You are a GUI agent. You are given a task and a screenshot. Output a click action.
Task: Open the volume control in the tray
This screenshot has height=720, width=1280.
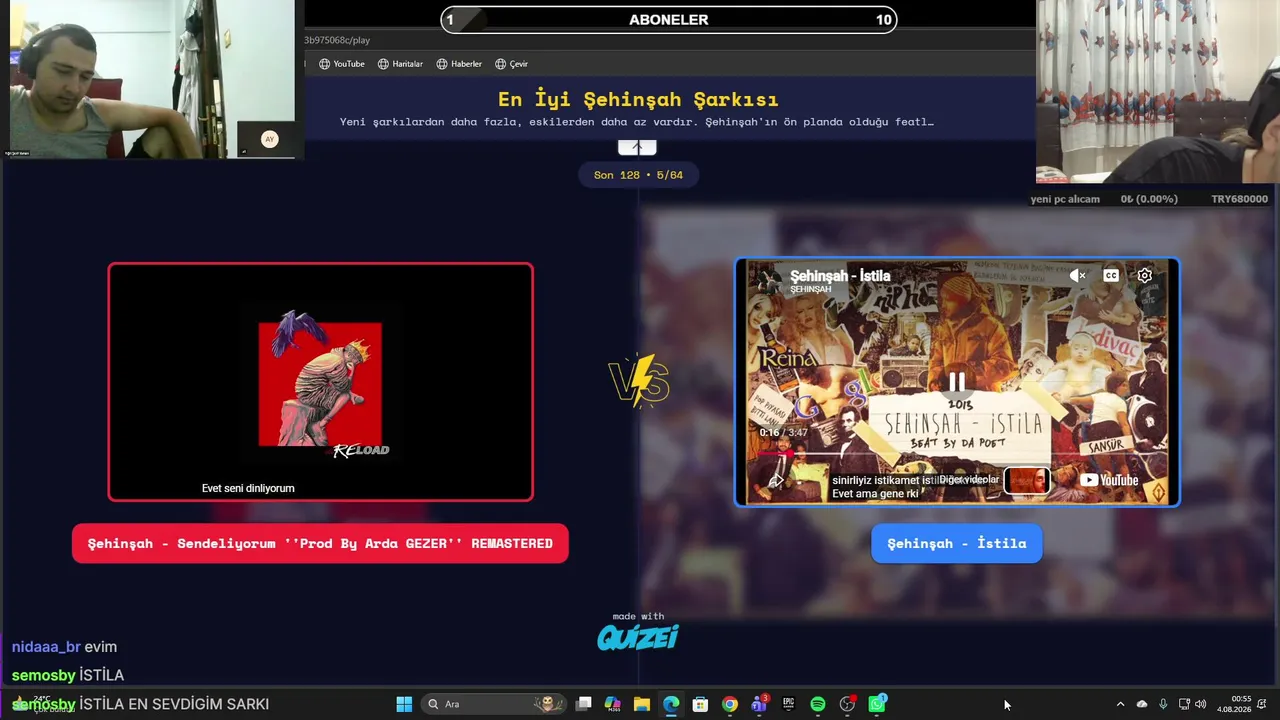click(1200, 704)
